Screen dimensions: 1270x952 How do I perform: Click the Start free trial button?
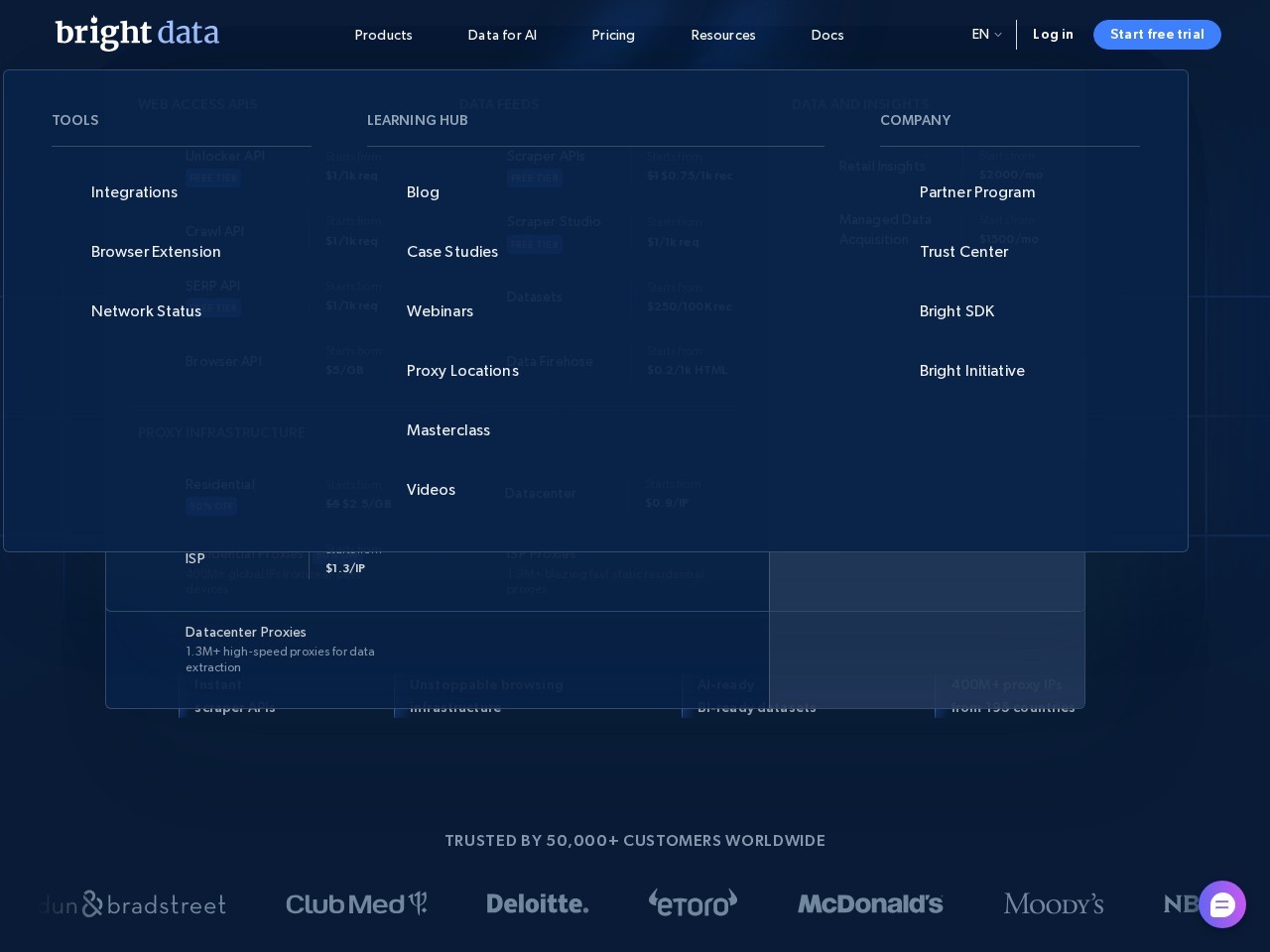click(1157, 35)
